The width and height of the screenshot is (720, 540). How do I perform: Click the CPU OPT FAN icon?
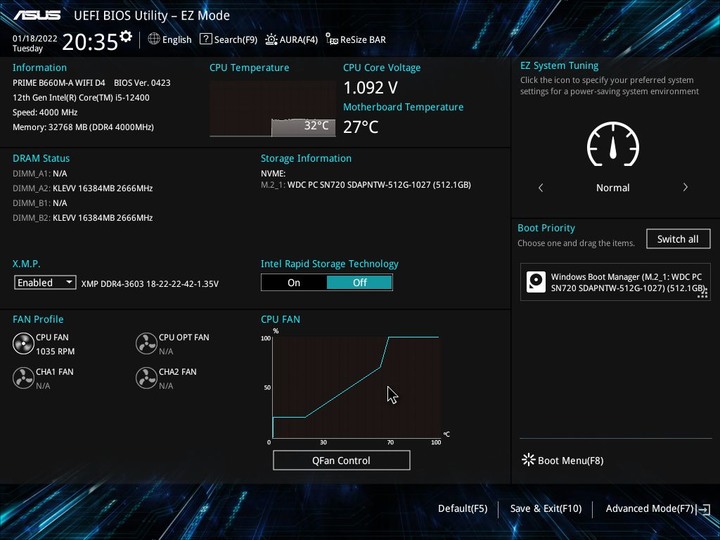[146, 344]
